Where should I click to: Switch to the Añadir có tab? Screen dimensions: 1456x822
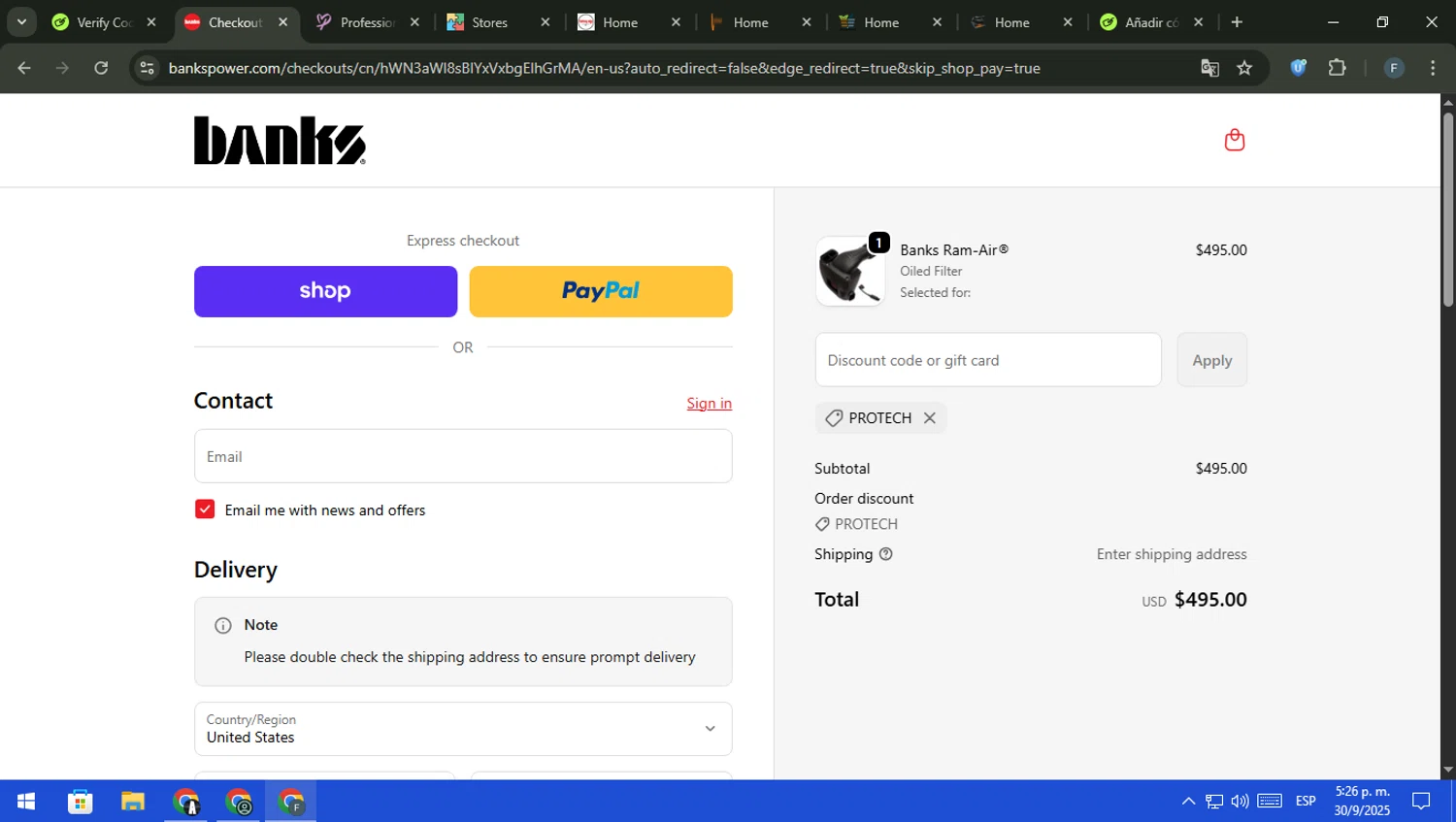tap(1151, 22)
